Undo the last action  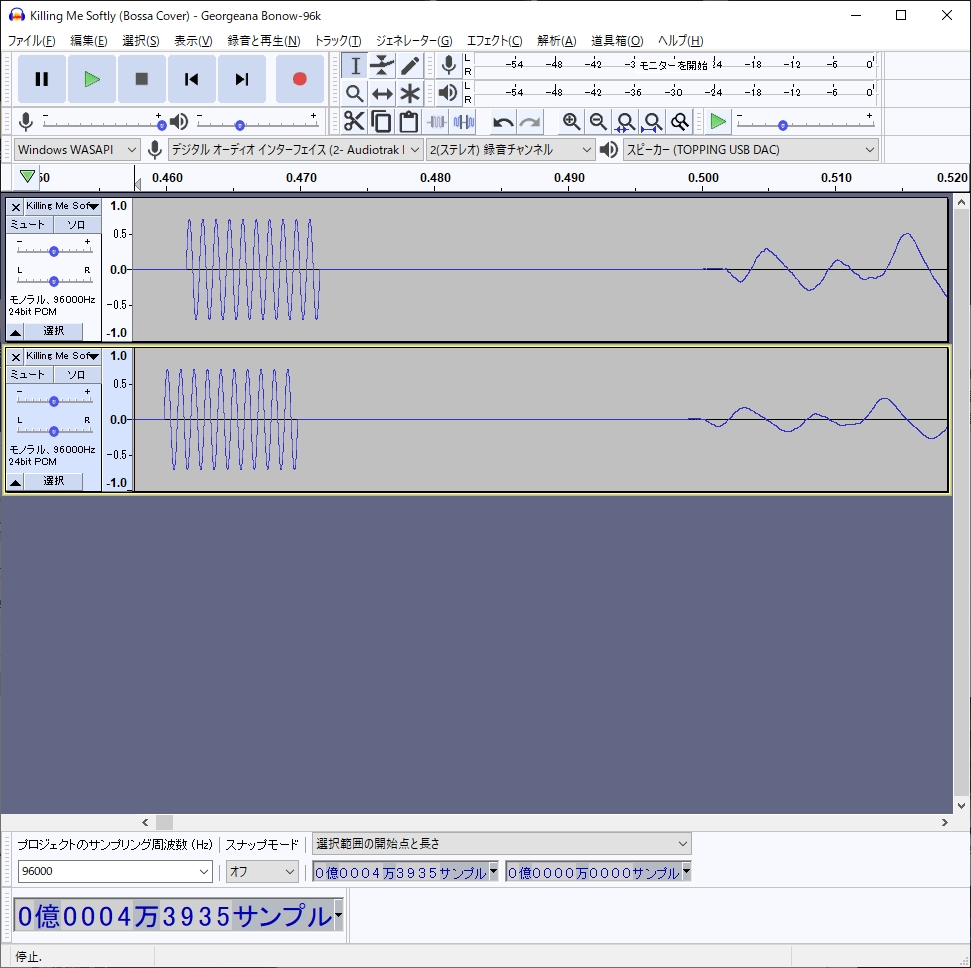(503, 122)
